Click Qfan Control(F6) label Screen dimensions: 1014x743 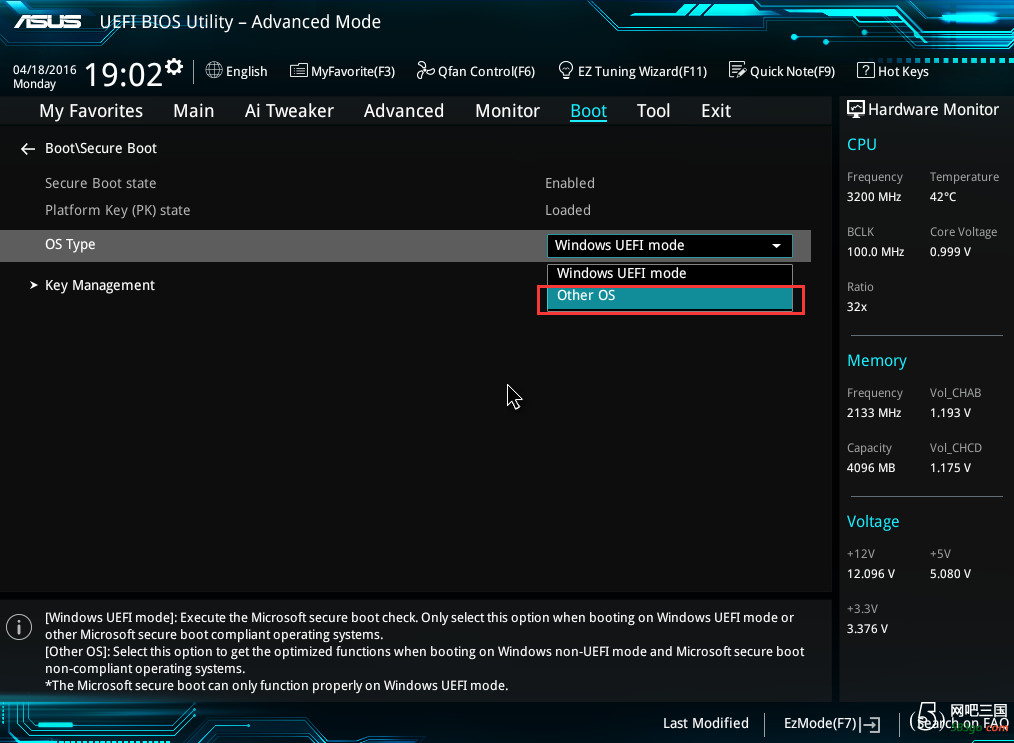[486, 71]
